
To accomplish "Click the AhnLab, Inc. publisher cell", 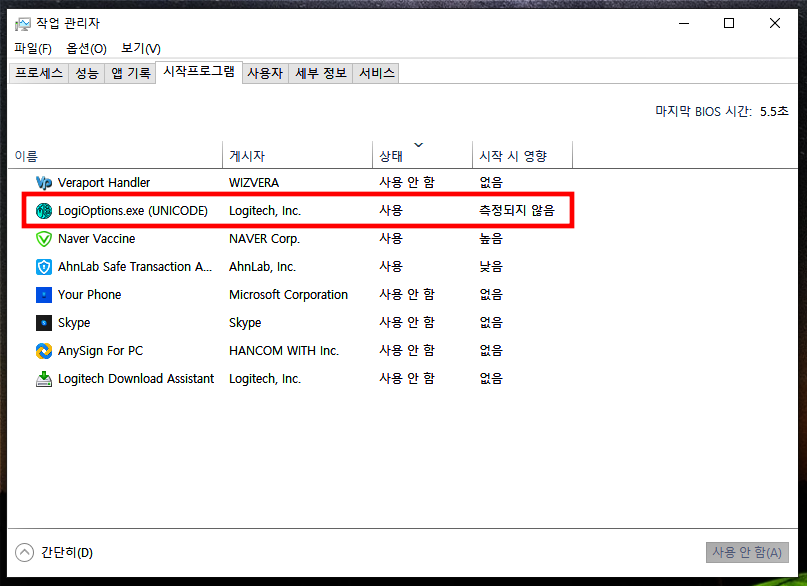I will (x=262, y=267).
